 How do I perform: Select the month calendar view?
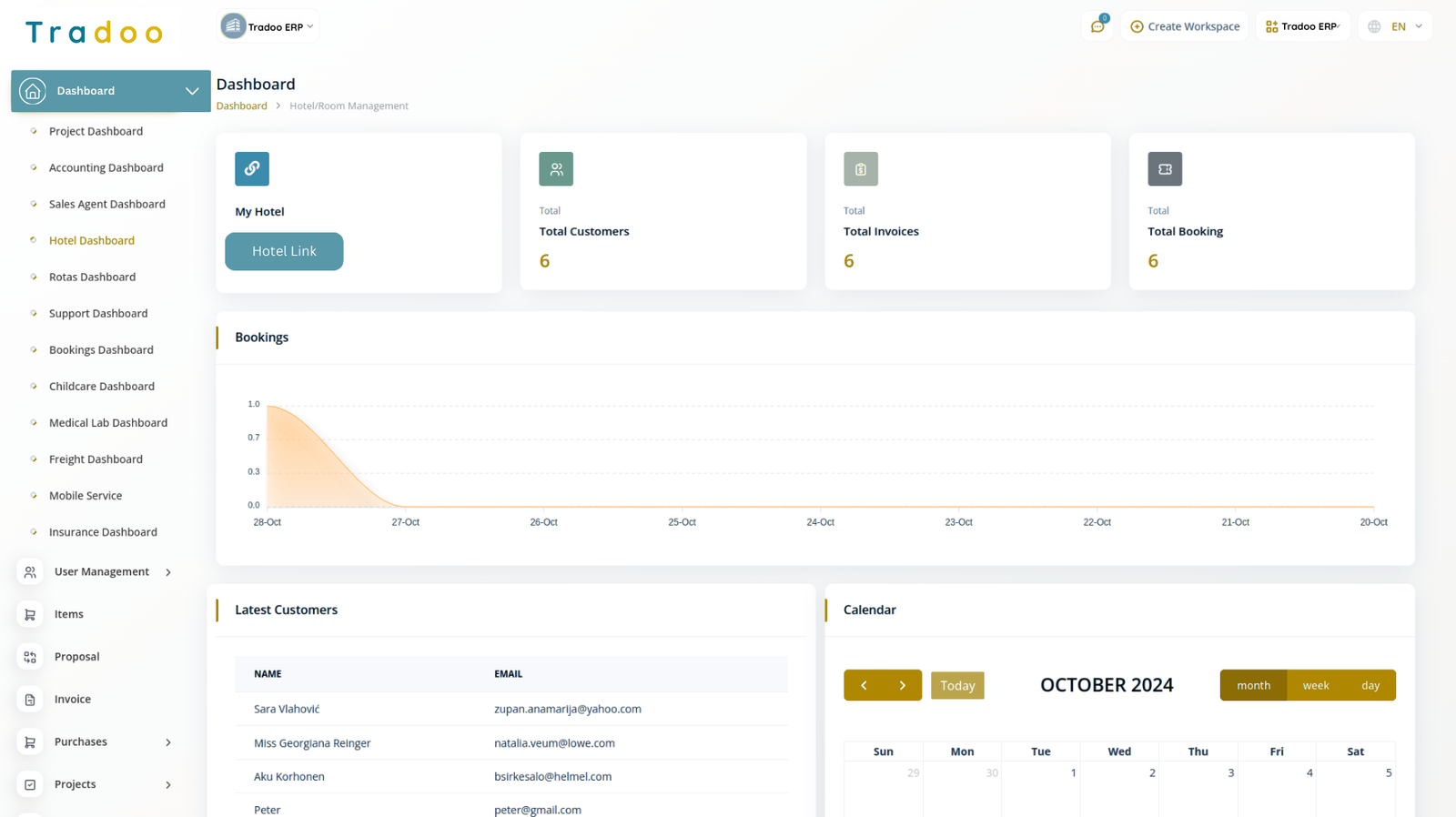(x=1253, y=686)
